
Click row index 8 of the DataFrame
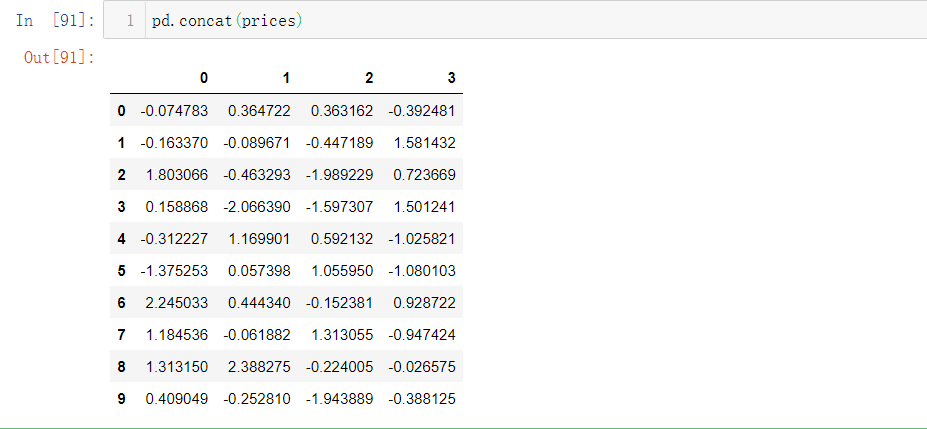click(121, 367)
